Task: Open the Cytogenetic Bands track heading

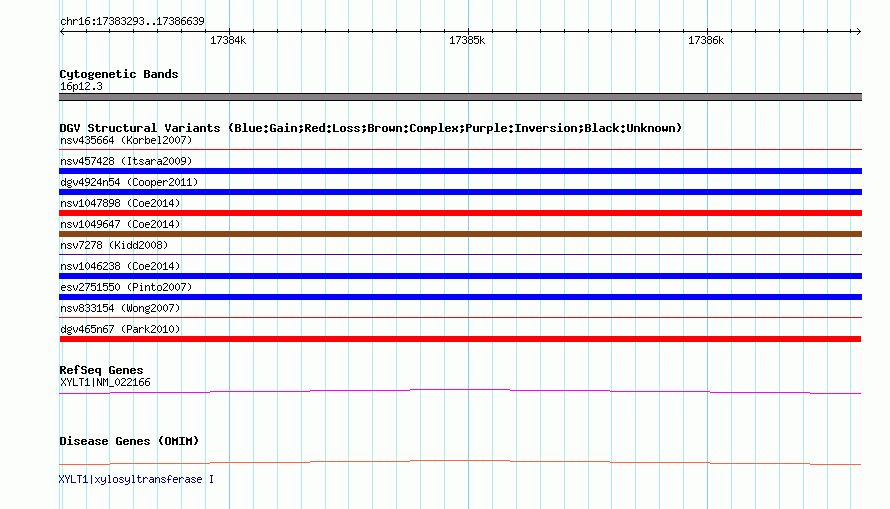Action: pos(119,74)
